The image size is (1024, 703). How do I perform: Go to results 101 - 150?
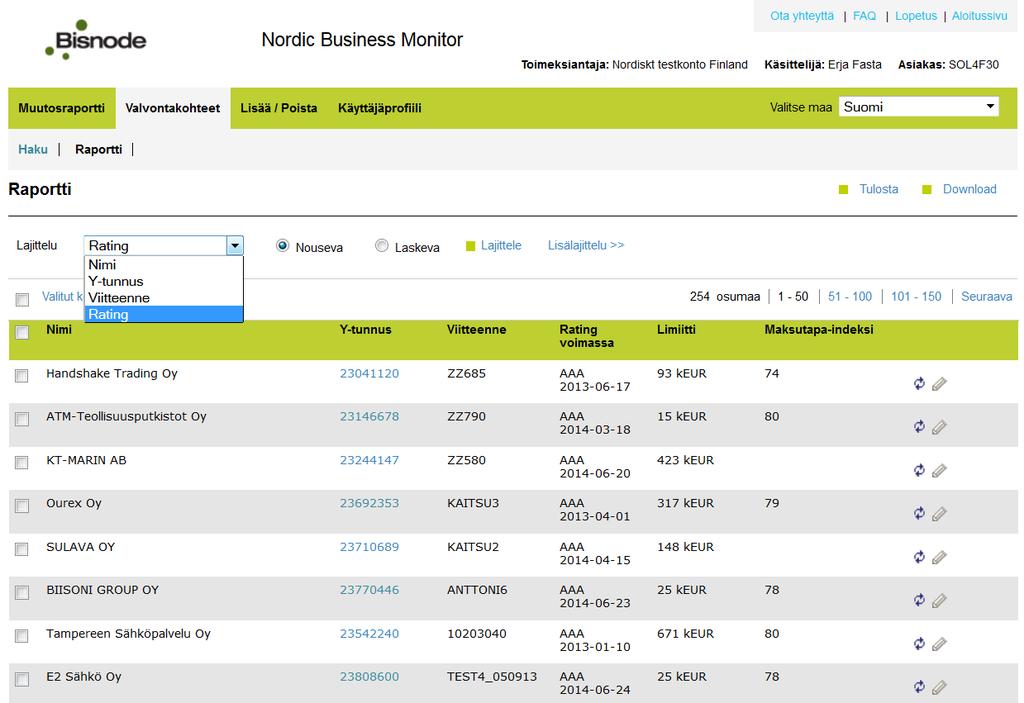point(916,296)
